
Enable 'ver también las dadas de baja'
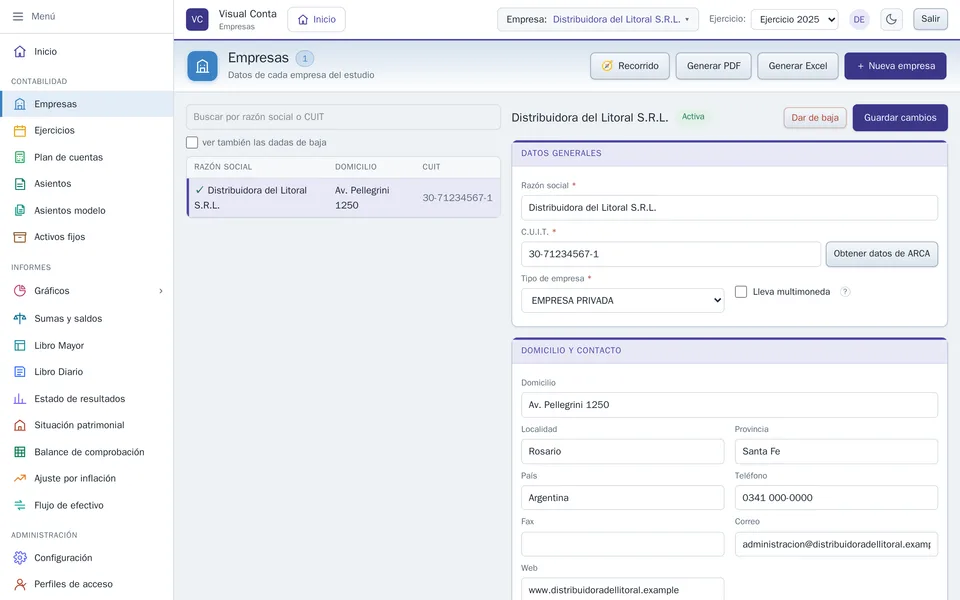tap(192, 143)
